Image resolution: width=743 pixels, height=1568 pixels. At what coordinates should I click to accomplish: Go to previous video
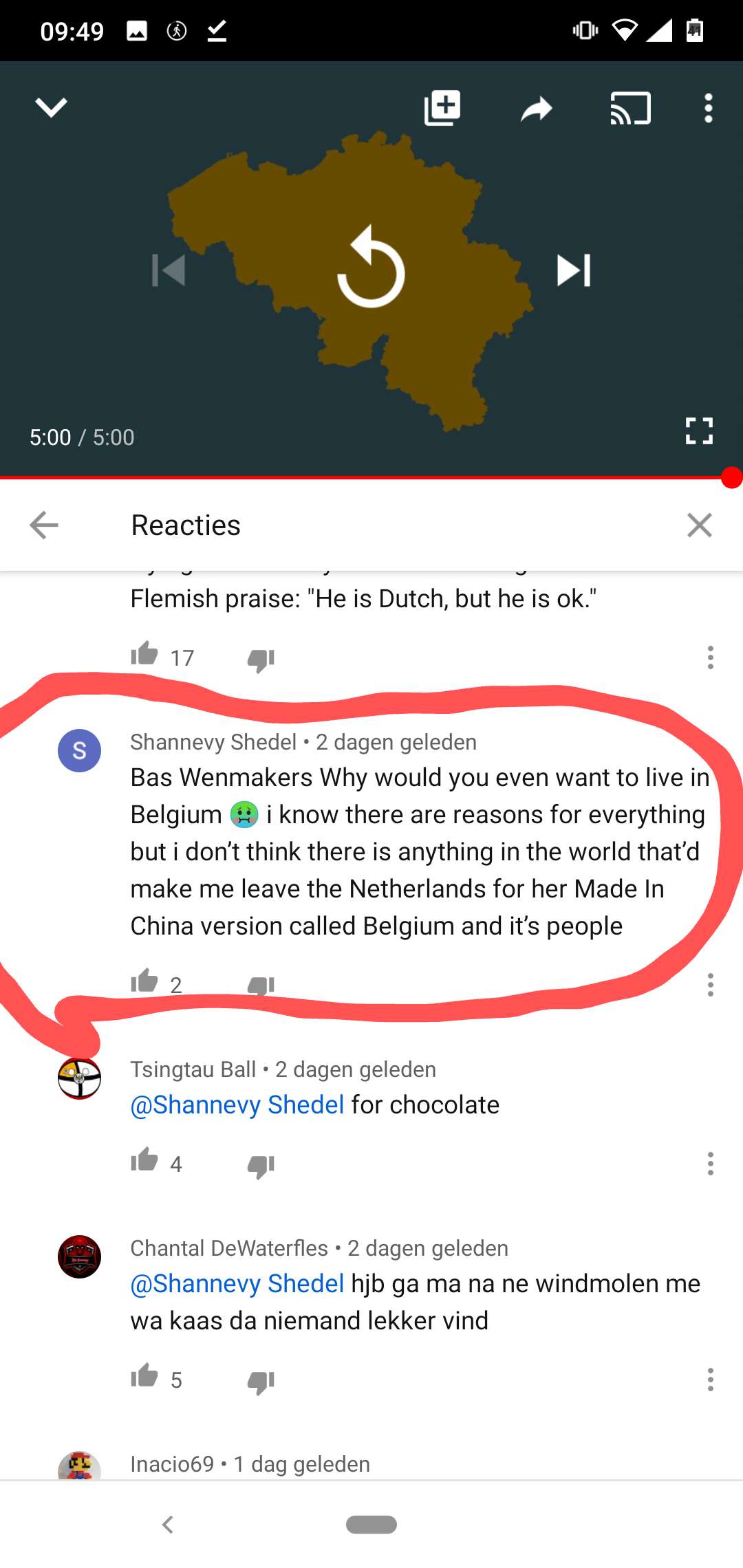pyautogui.click(x=169, y=270)
